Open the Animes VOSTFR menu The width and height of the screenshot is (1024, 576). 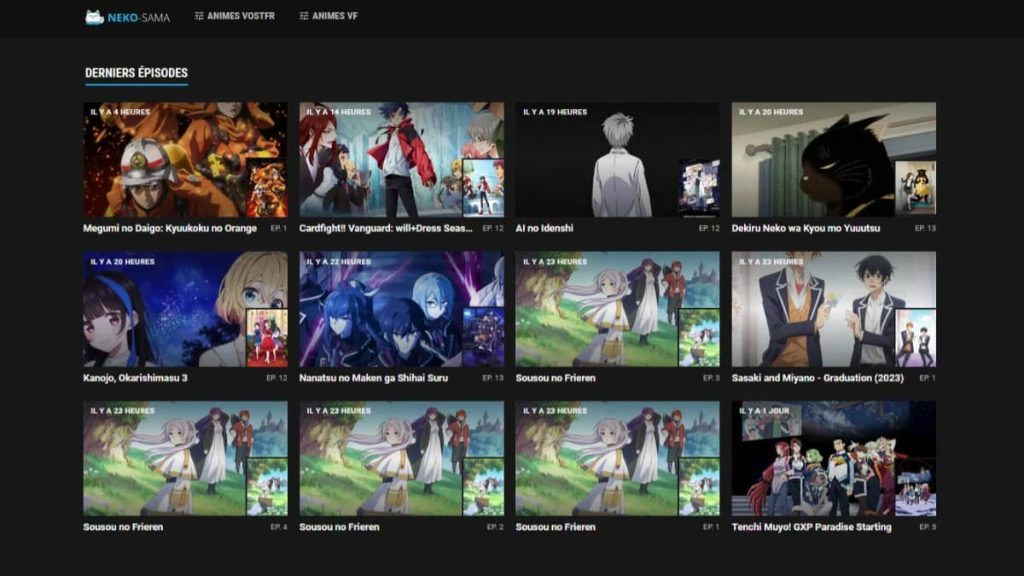pos(234,16)
